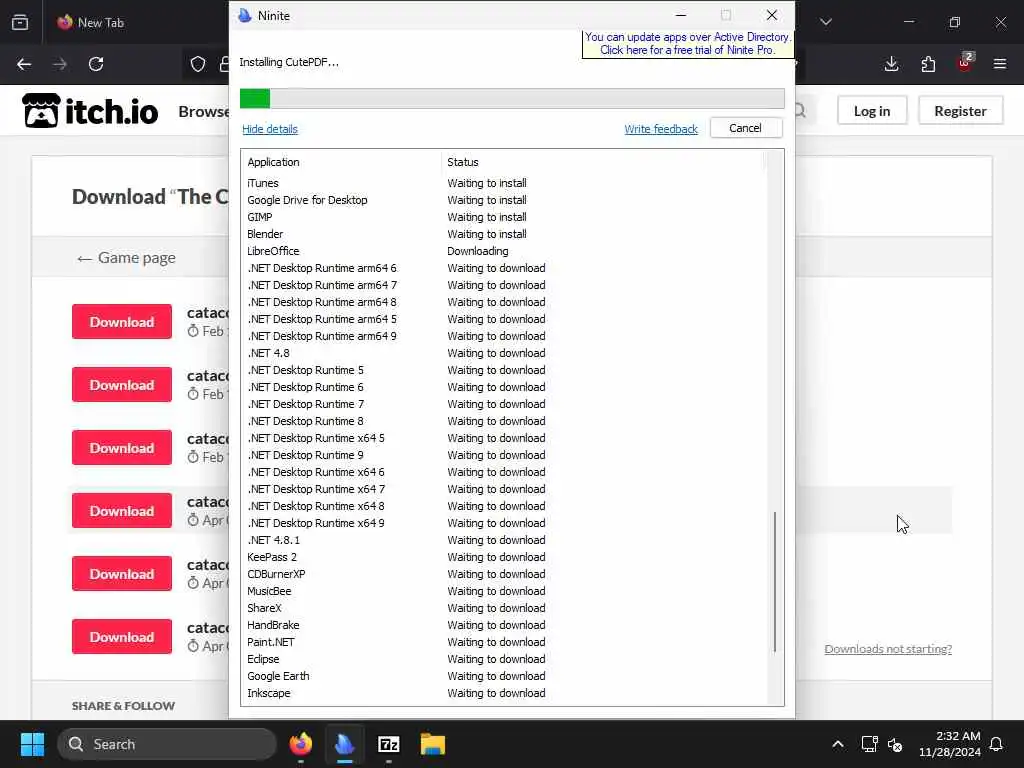Click Log in on itch.io
The image size is (1024, 768).
pos(872,111)
